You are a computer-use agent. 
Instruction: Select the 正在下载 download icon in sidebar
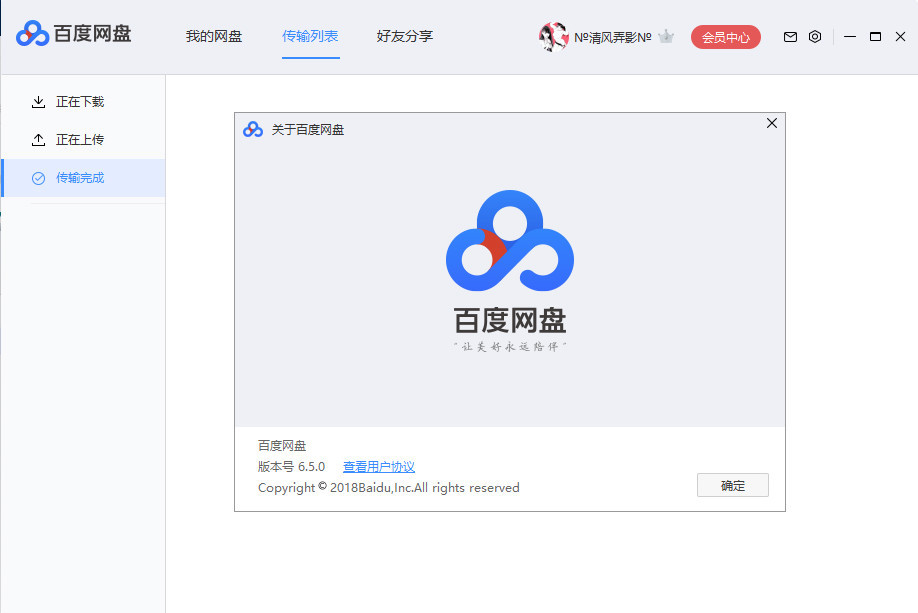coord(38,101)
